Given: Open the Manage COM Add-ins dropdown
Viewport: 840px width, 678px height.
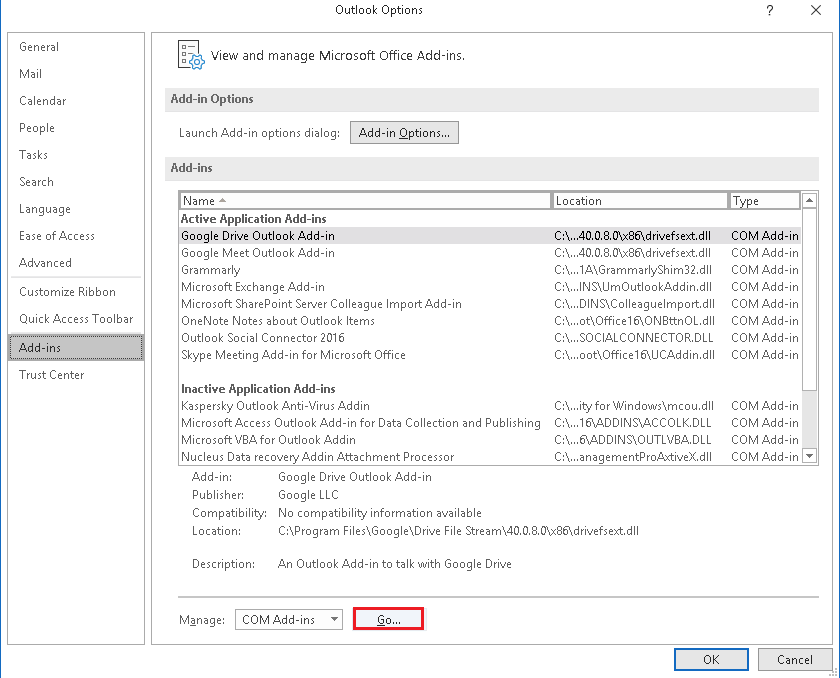Looking at the screenshot, I should (289, 620).
